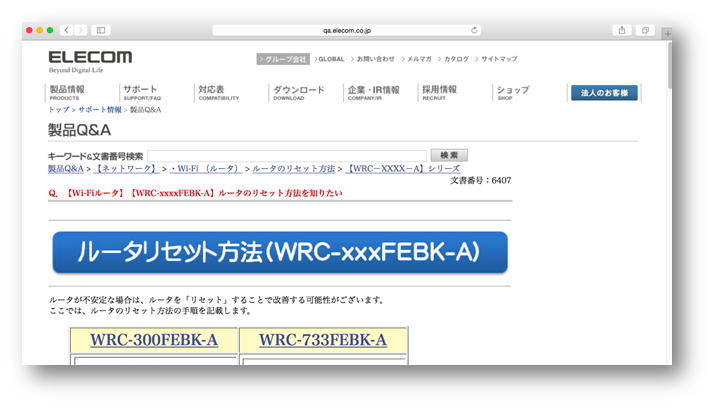The width and height of the screenshot is (714, 407).
Task: Open the カタログ link
Action: pyautogui.click(x=454, y=59)
